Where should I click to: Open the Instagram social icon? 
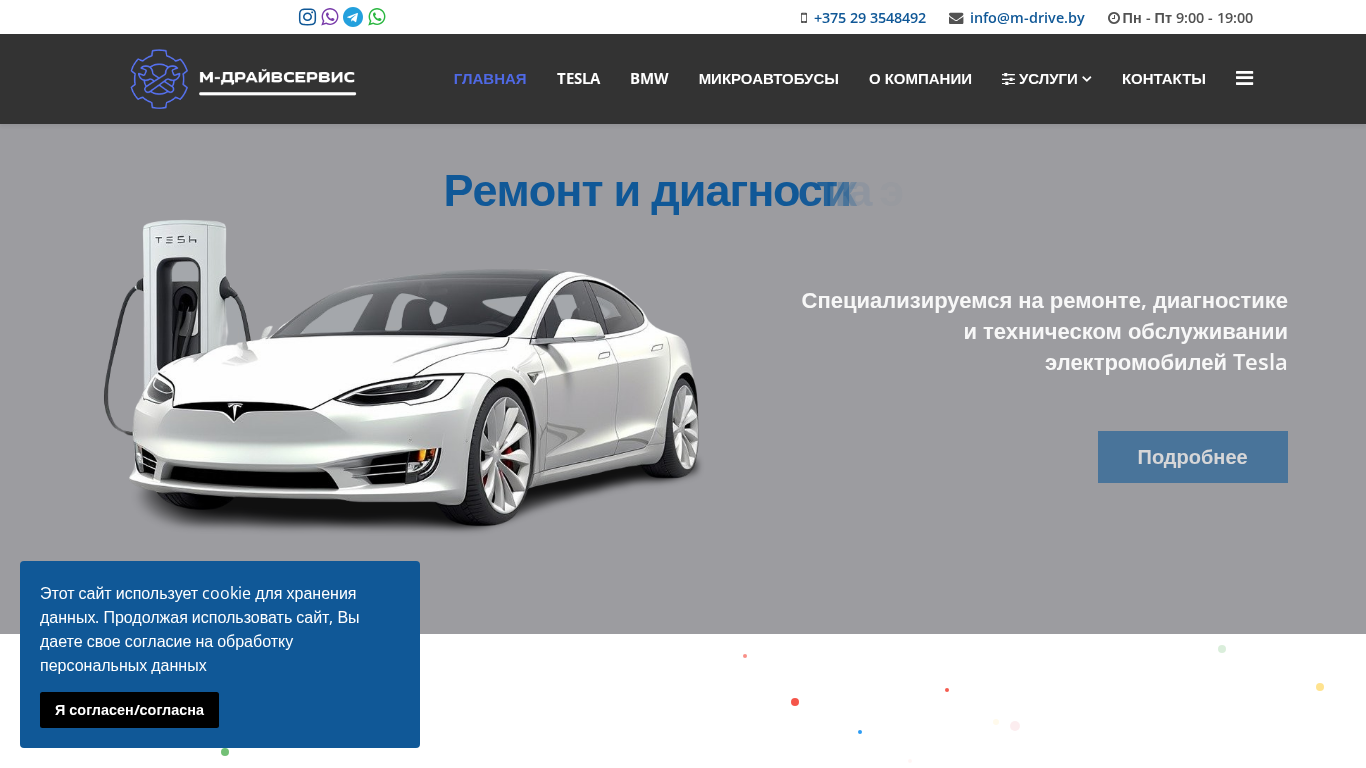pos(308,17)
